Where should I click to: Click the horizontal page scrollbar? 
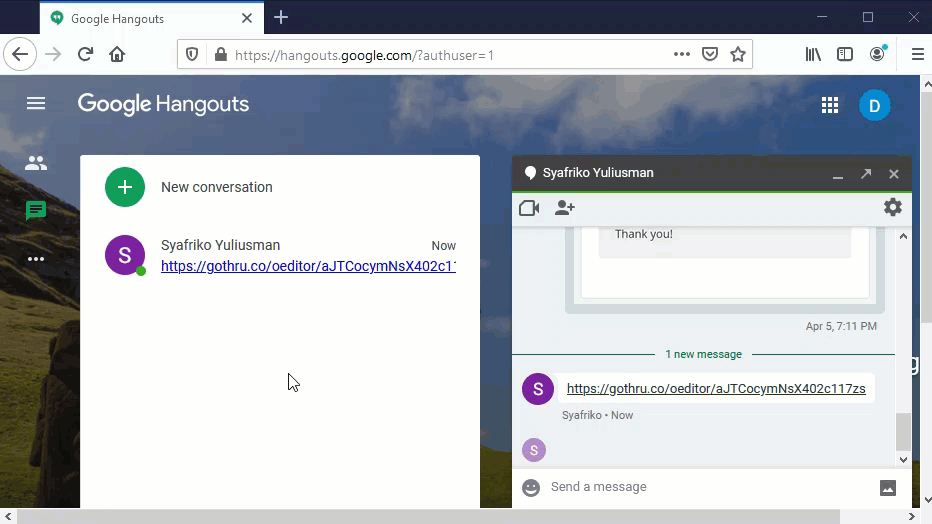[428, 516]
